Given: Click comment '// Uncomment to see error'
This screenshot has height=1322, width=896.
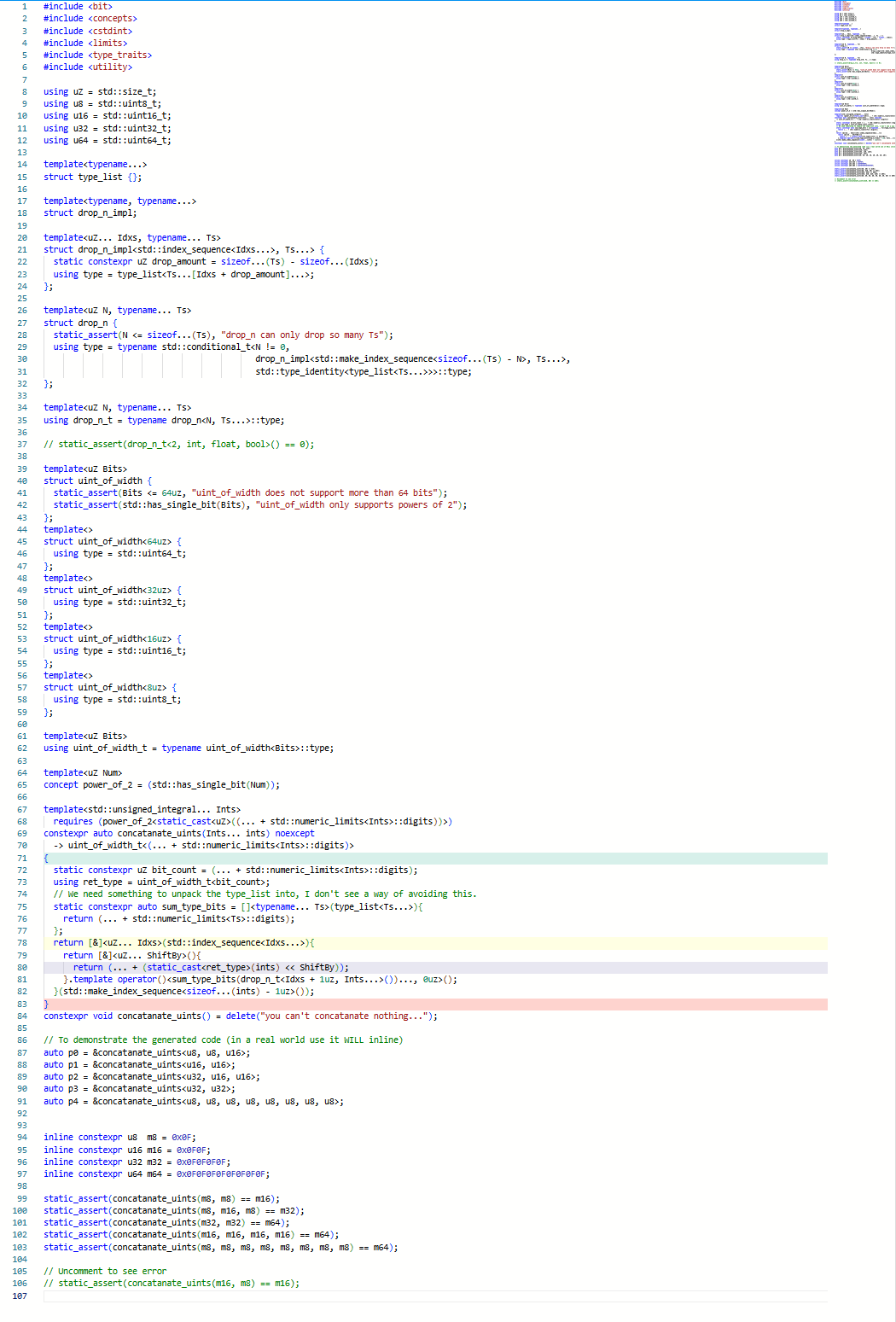Looking at the screenshot, I should (105, 1272).
